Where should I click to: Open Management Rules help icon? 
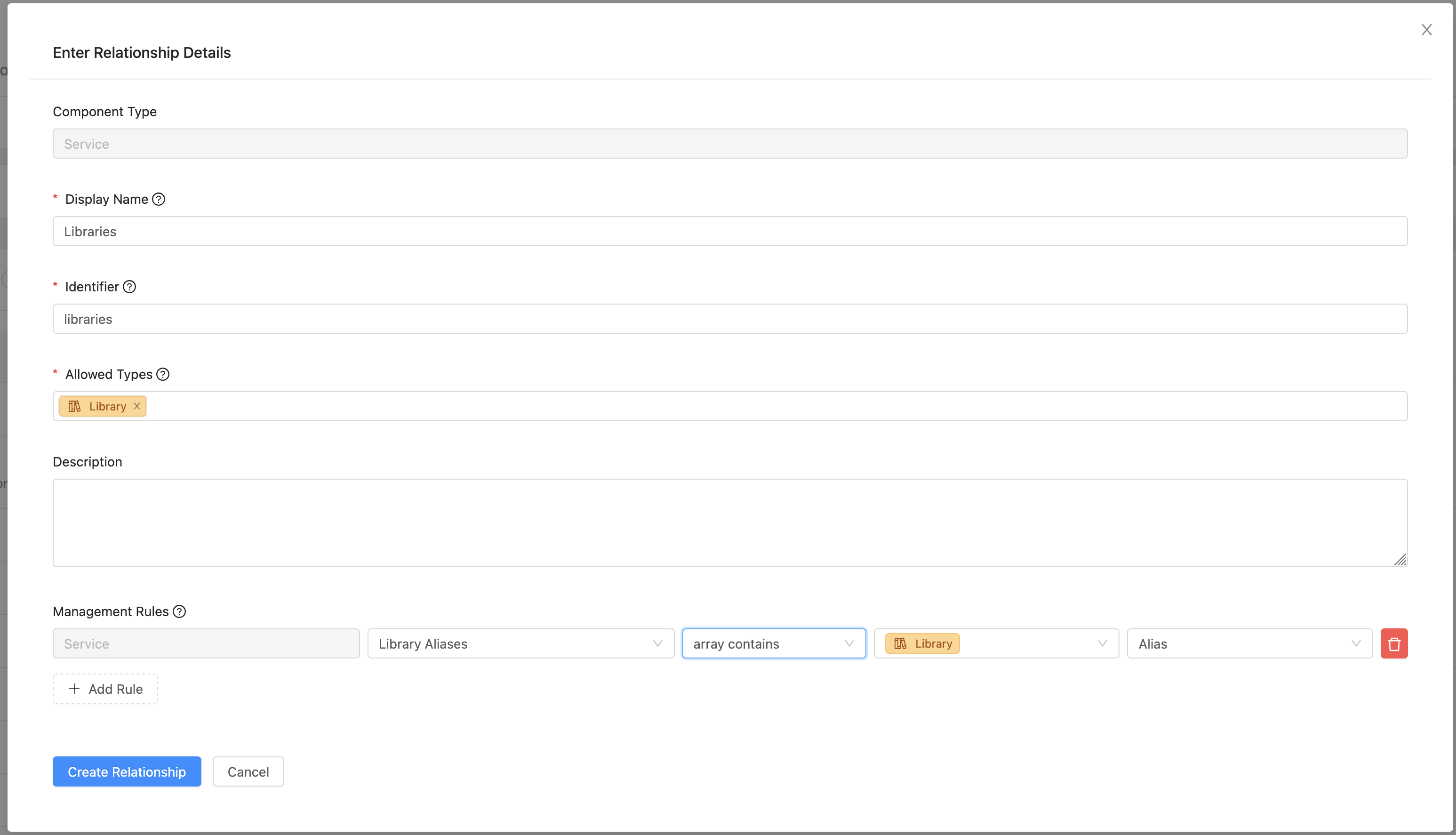(179, 611)
